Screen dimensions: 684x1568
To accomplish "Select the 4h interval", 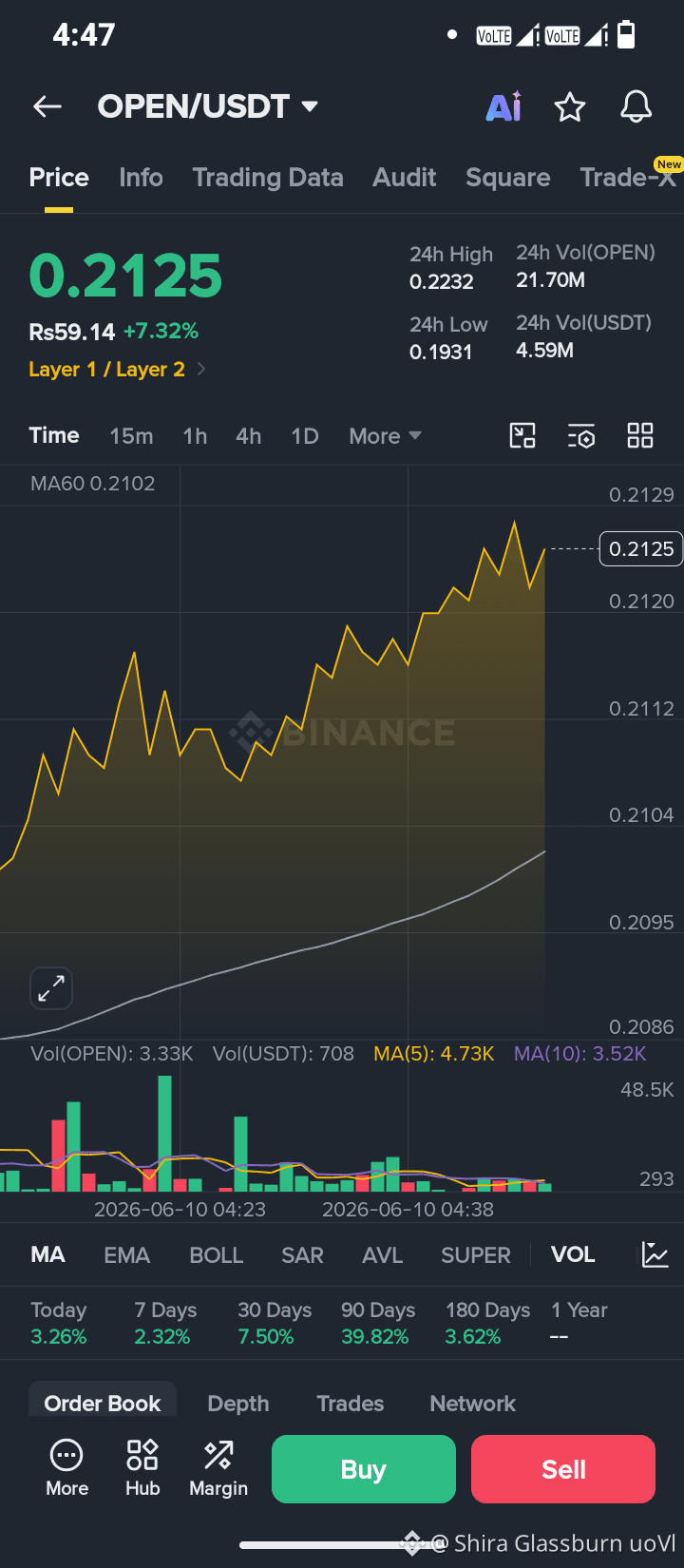I will tap(248, 436).
